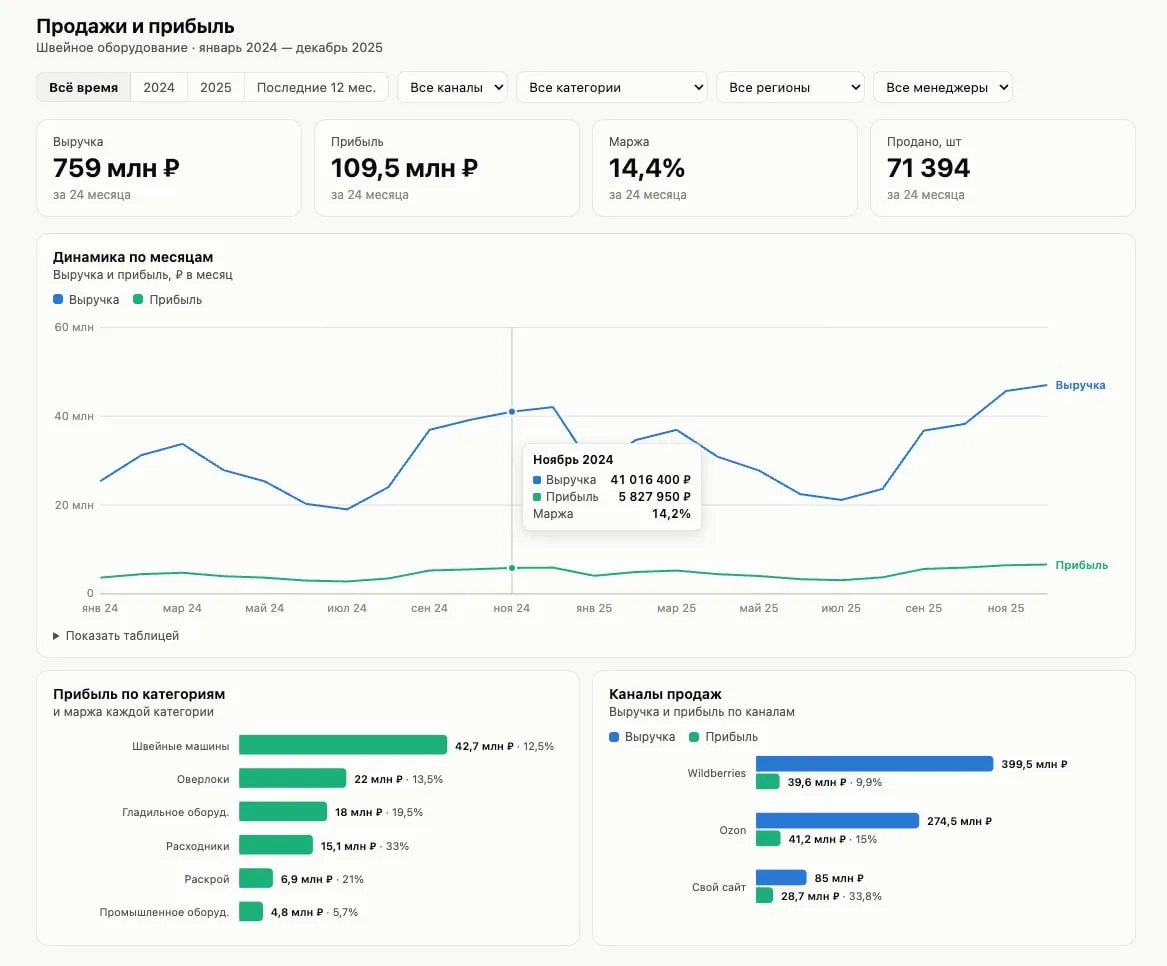Open the "Все категории" dropdown
This screenshot has width=1167, height=966.
[x=612, y=87]
